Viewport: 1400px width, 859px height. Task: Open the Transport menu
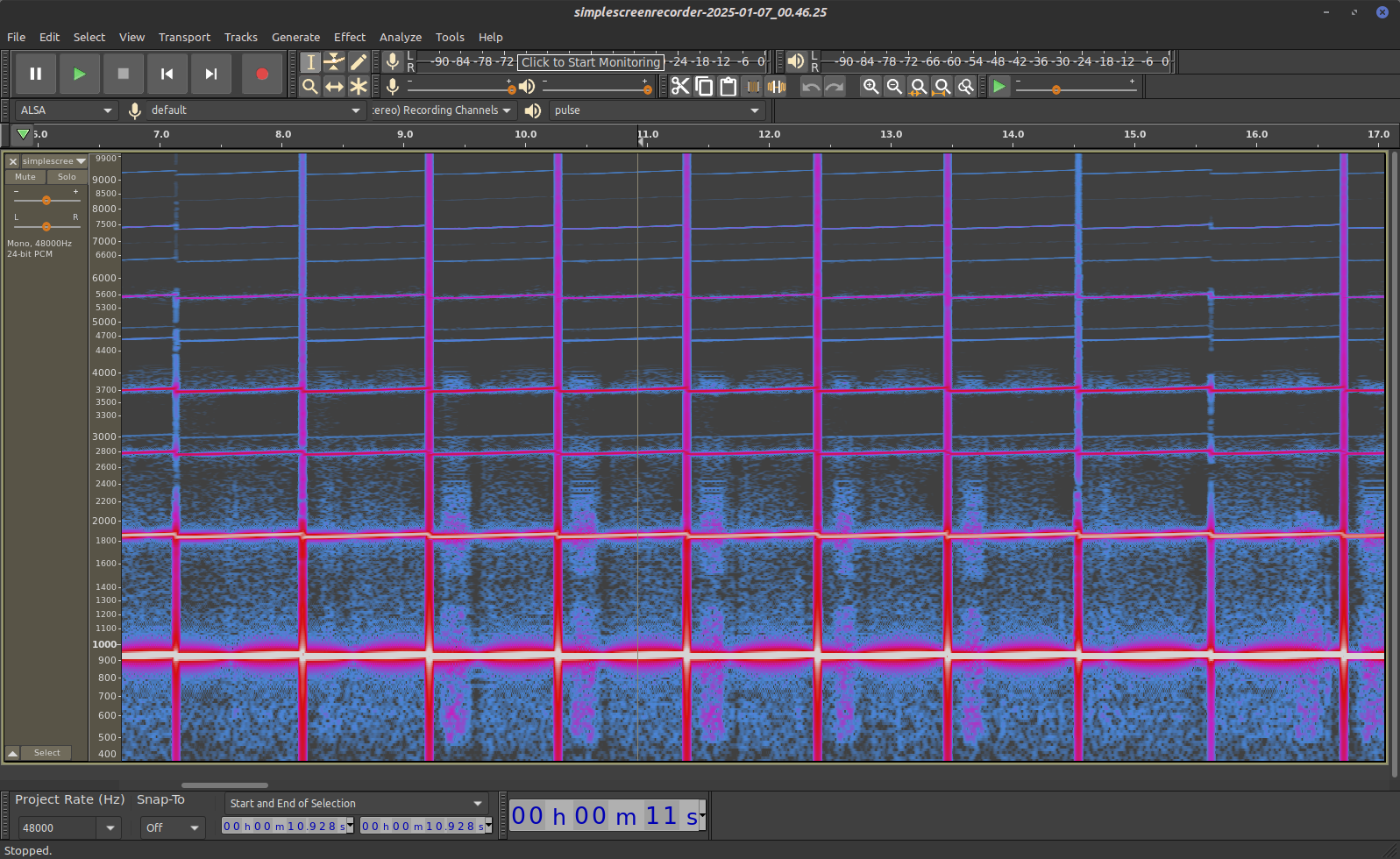click(184, 37)
